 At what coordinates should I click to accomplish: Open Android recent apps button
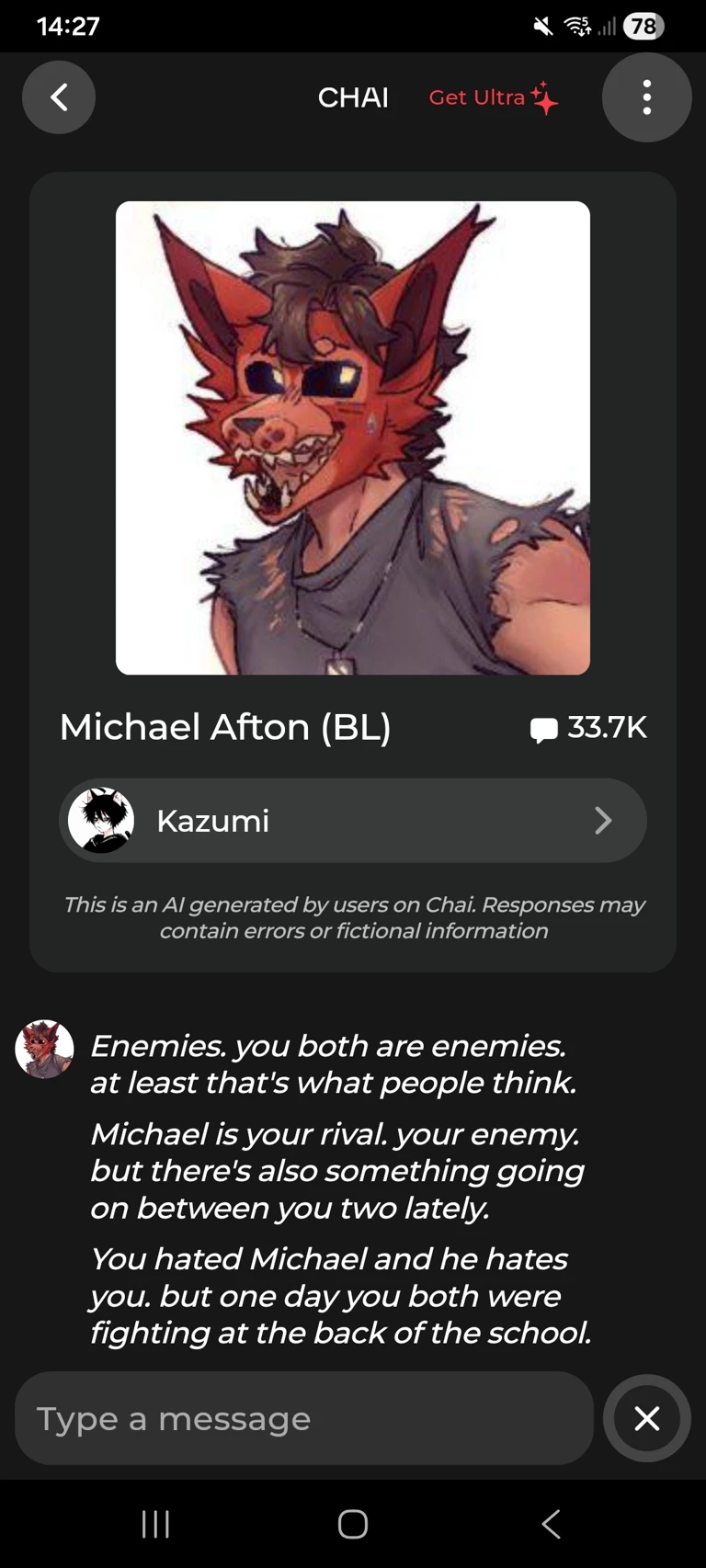pyautogui.click(x=155, y=1524)
